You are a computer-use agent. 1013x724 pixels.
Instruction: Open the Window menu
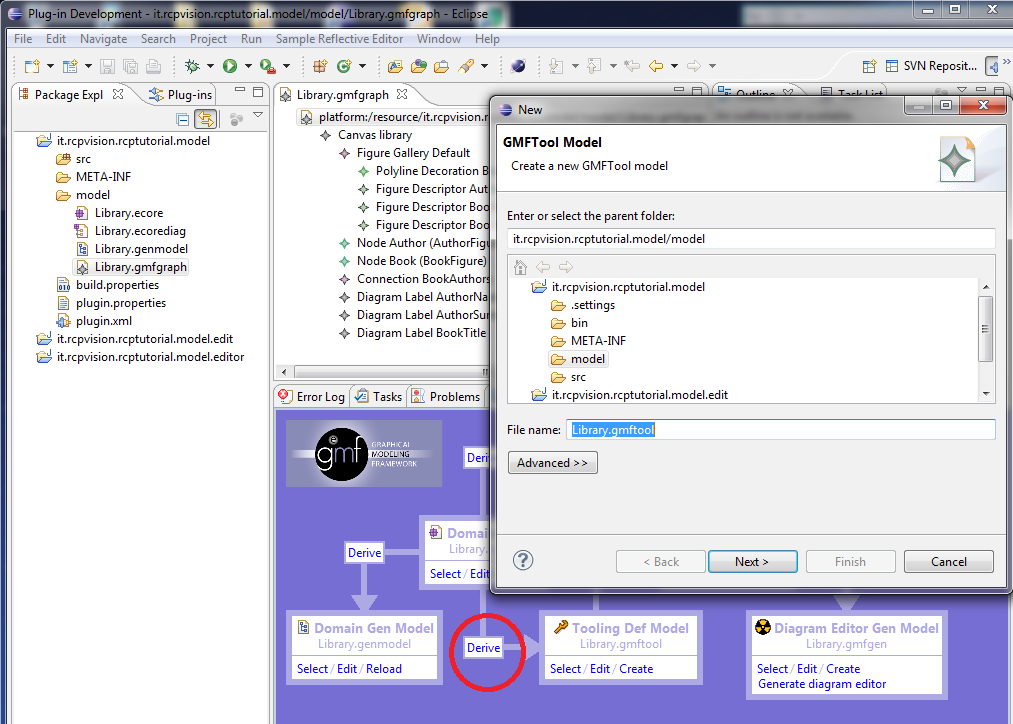coord(439,39)
